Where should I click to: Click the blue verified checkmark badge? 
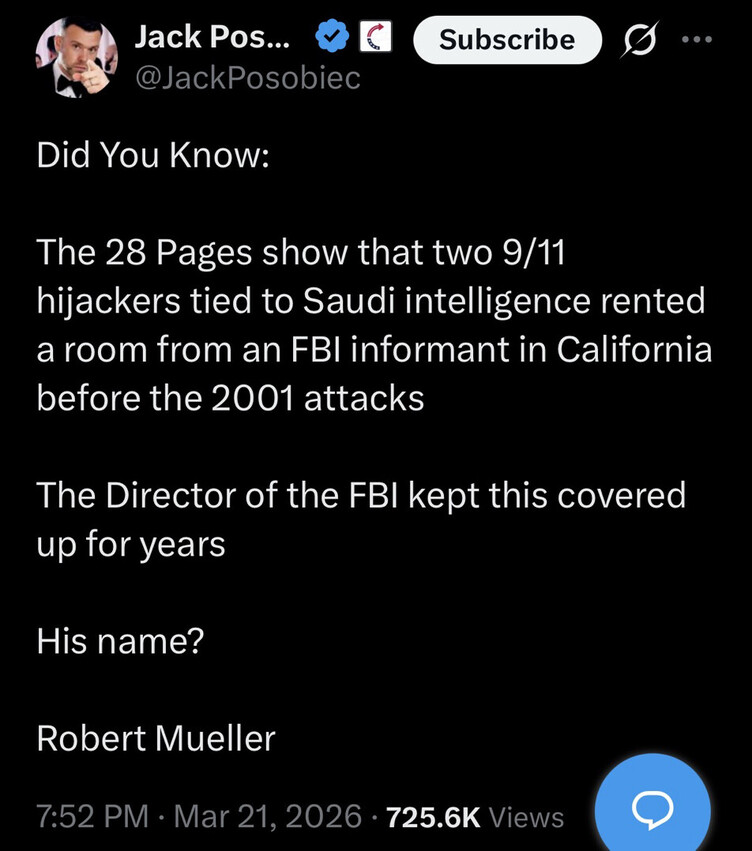330,39
